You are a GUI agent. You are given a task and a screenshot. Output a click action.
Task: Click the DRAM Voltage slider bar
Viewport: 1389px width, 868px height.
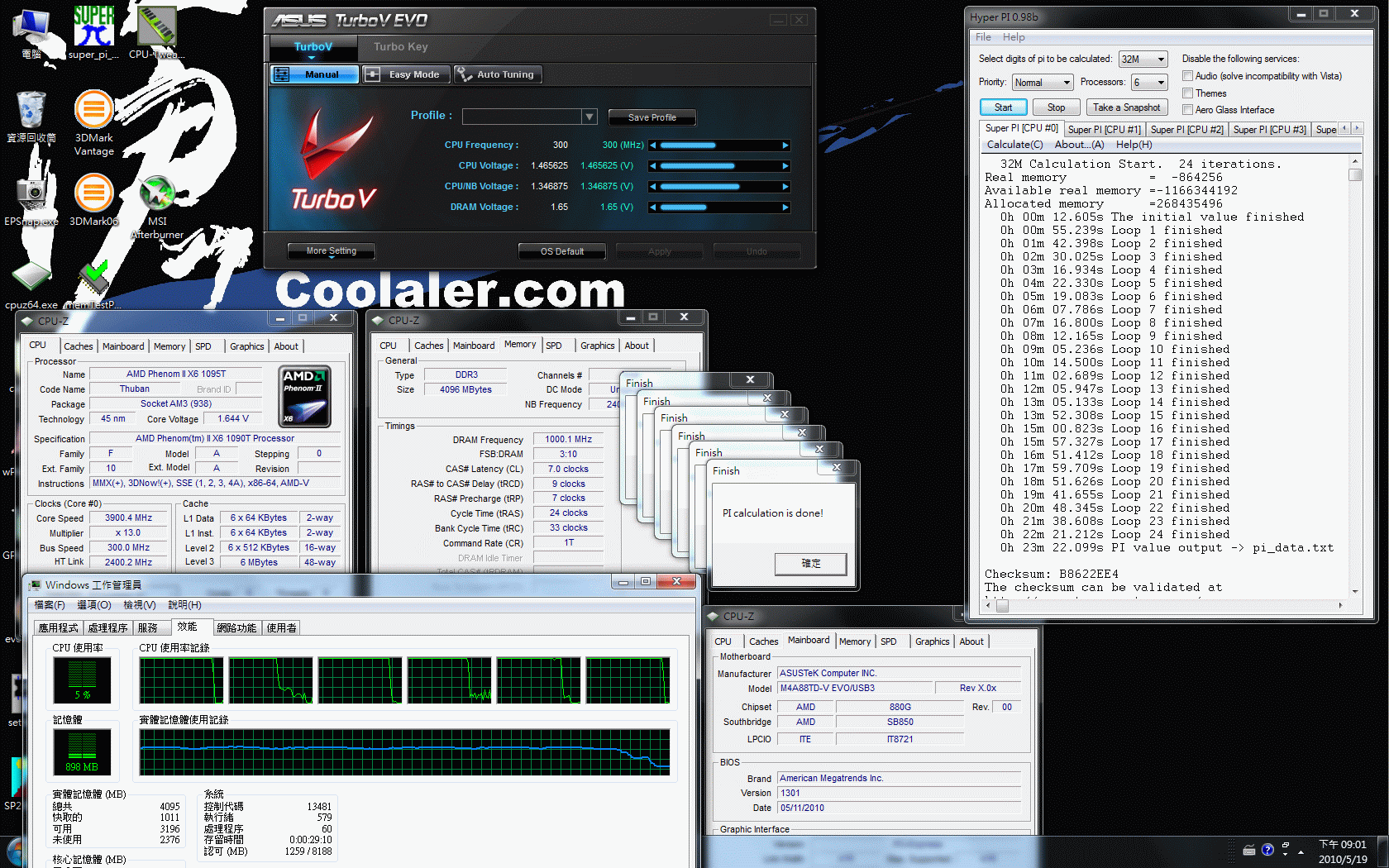click(719, 207)
